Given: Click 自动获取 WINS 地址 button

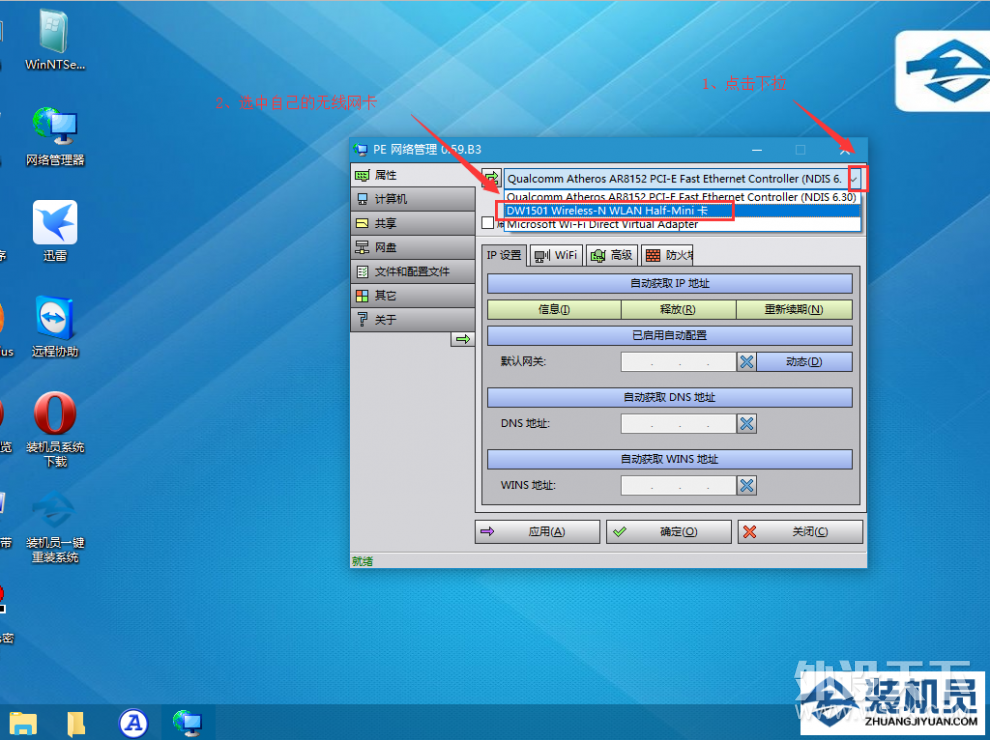Looking at the screenshot, I should click(x=670, y=459).
